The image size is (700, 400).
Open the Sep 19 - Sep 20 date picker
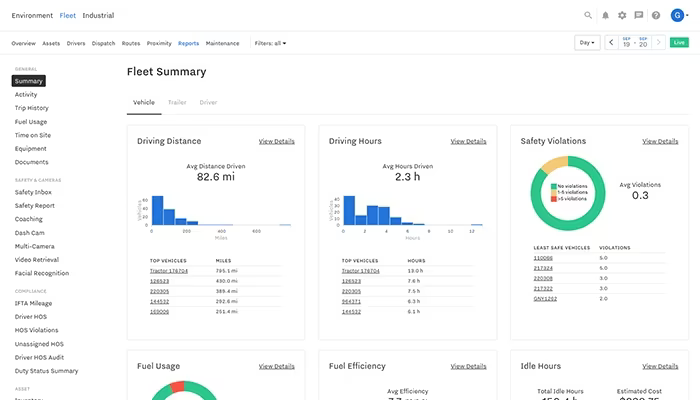click(635, 42)
